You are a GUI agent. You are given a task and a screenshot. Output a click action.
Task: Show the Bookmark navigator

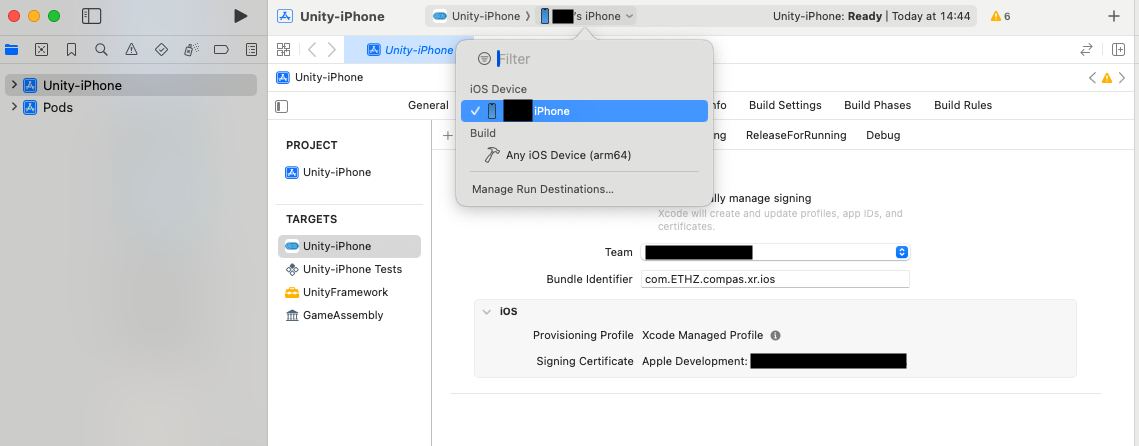click(x=71, y=49)
